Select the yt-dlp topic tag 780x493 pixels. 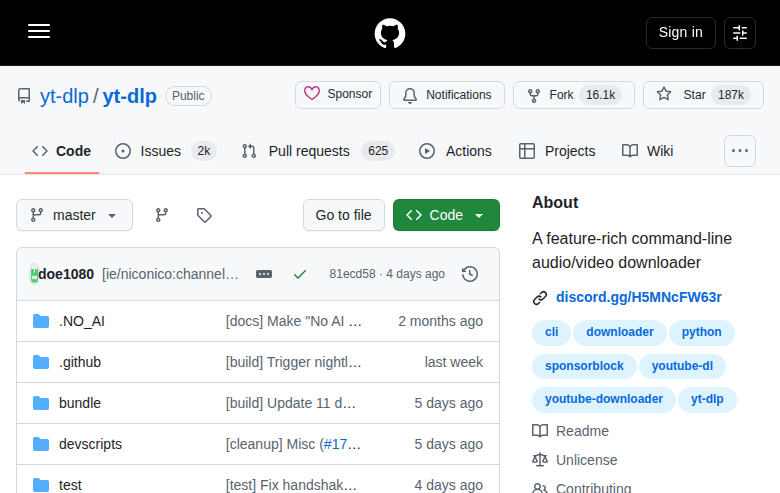707,399
